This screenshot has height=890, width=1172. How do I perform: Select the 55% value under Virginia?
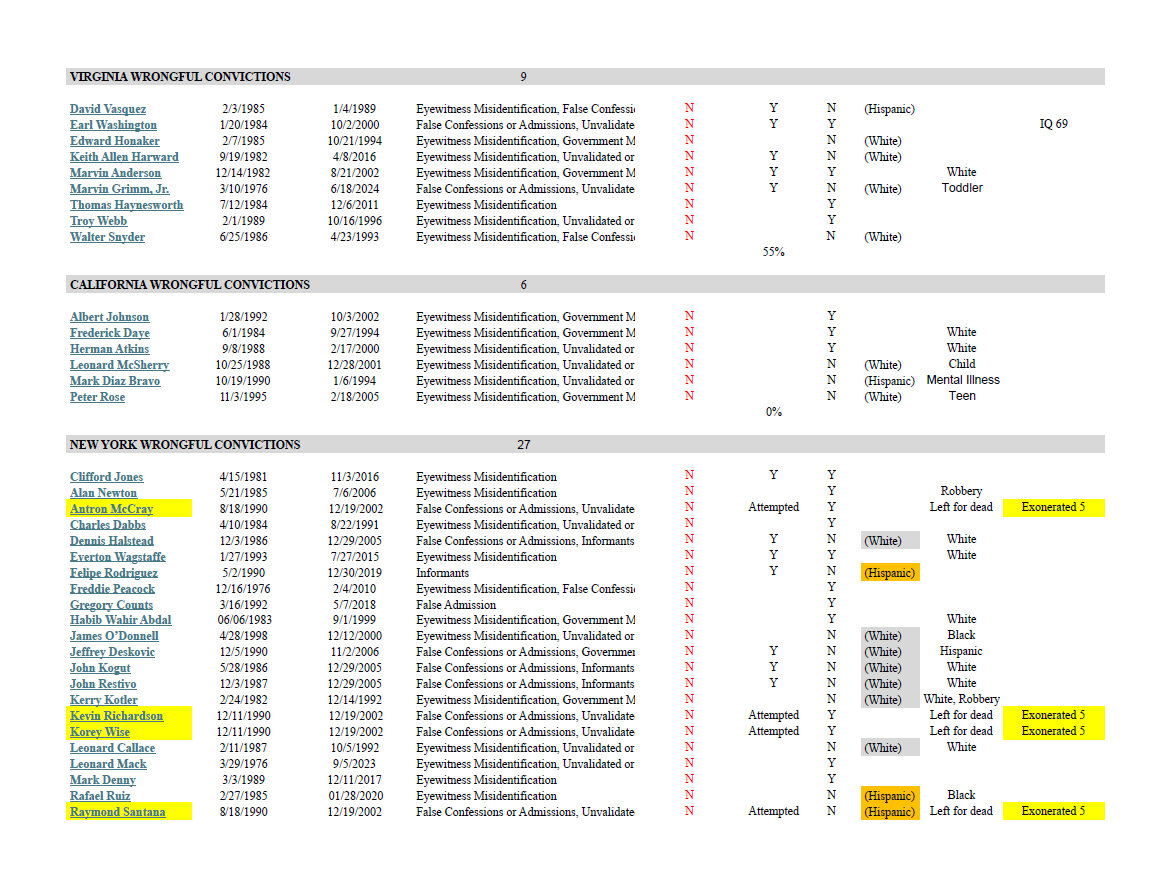[774, 253]
